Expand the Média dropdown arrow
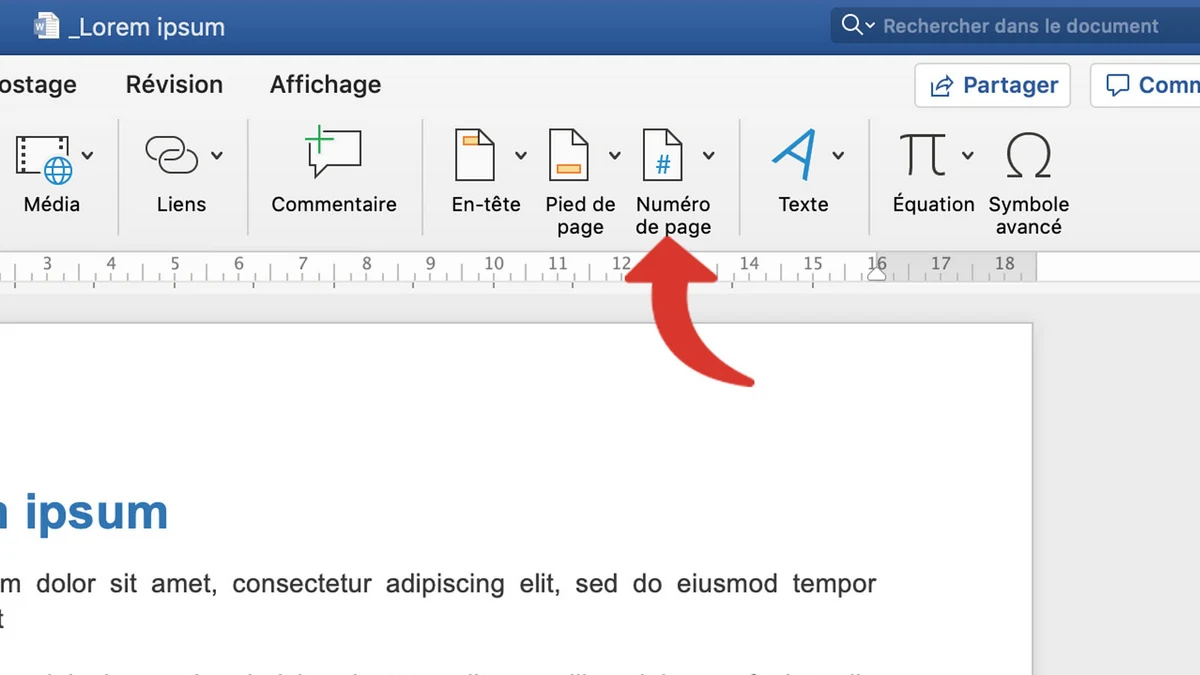 tap(88, 155)
